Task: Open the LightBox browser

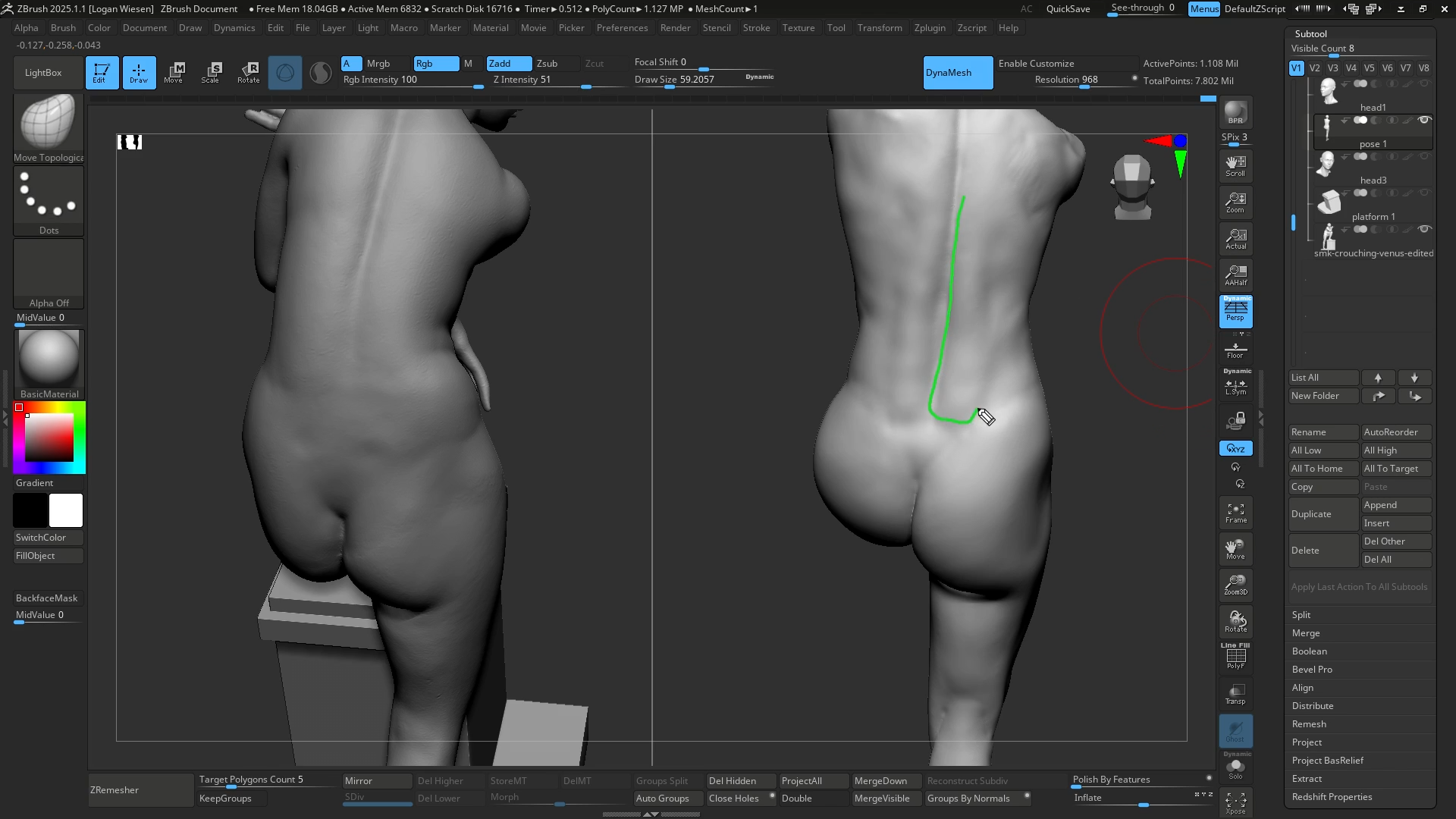Action: pyautogui.click(x=47, y=72)
